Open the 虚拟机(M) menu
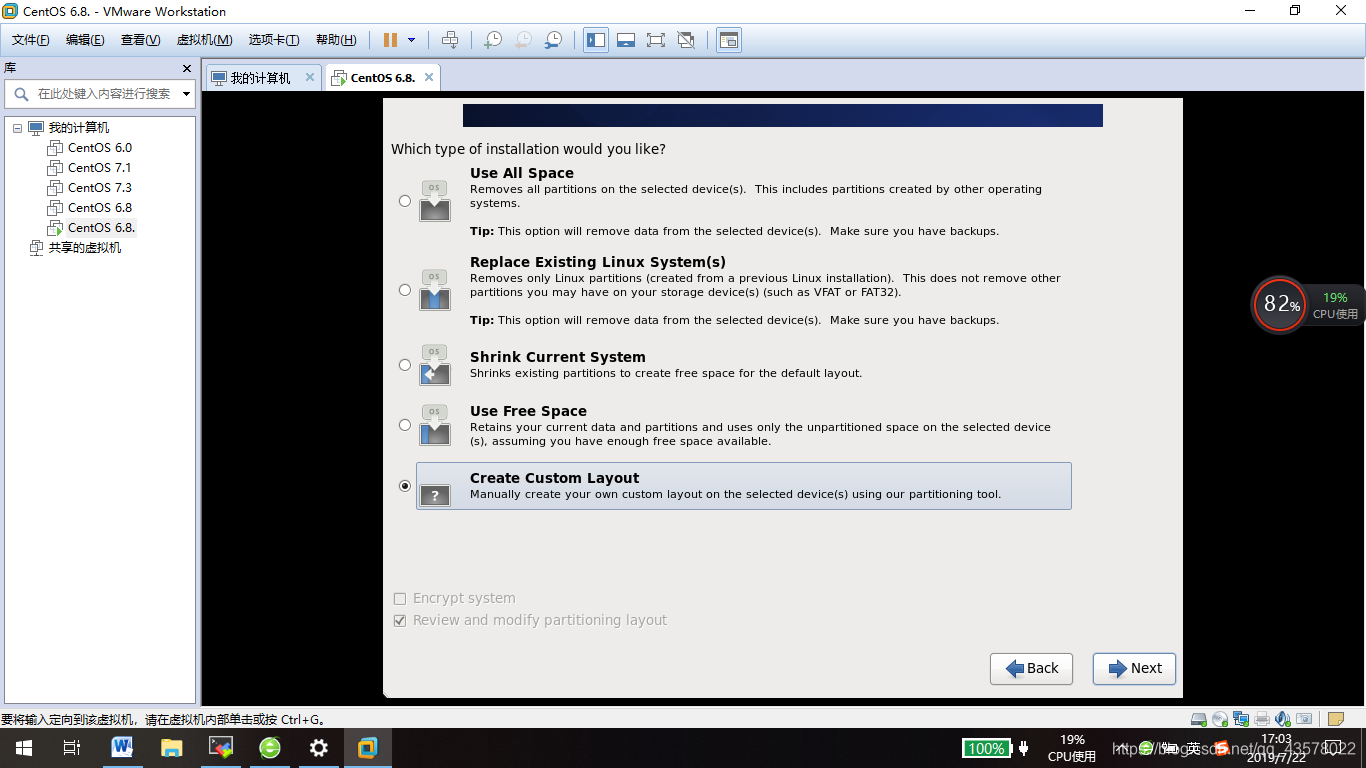The image size is (1366, 768). coord(204,40)
